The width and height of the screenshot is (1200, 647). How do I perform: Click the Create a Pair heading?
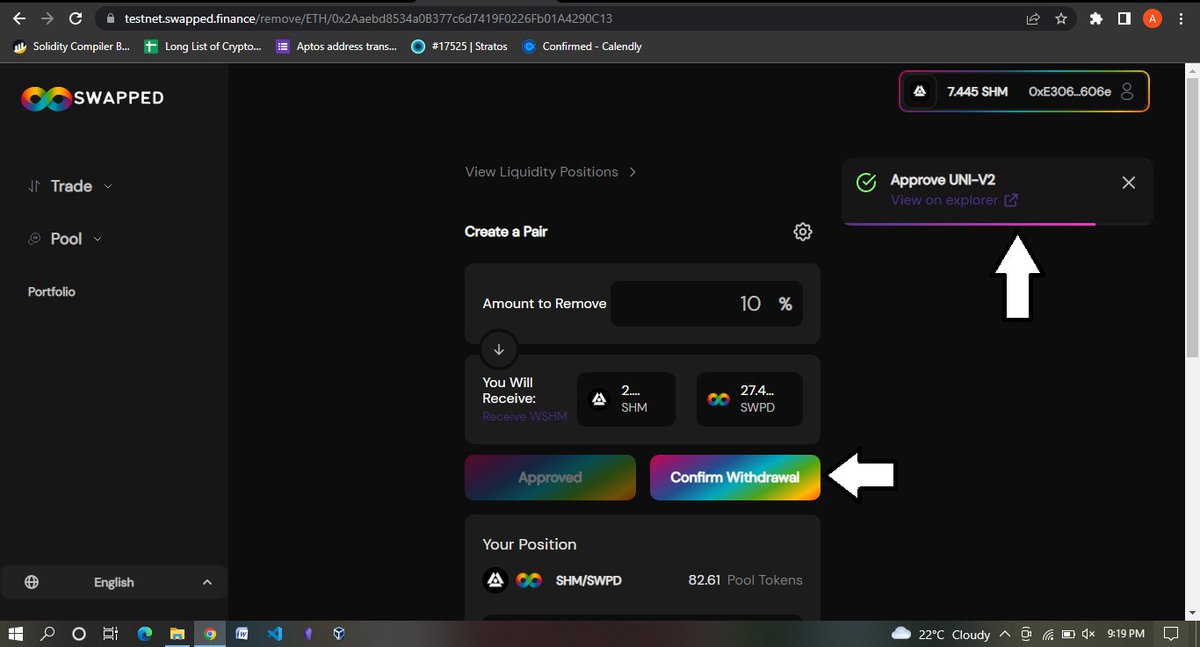(x=506, y=231)
